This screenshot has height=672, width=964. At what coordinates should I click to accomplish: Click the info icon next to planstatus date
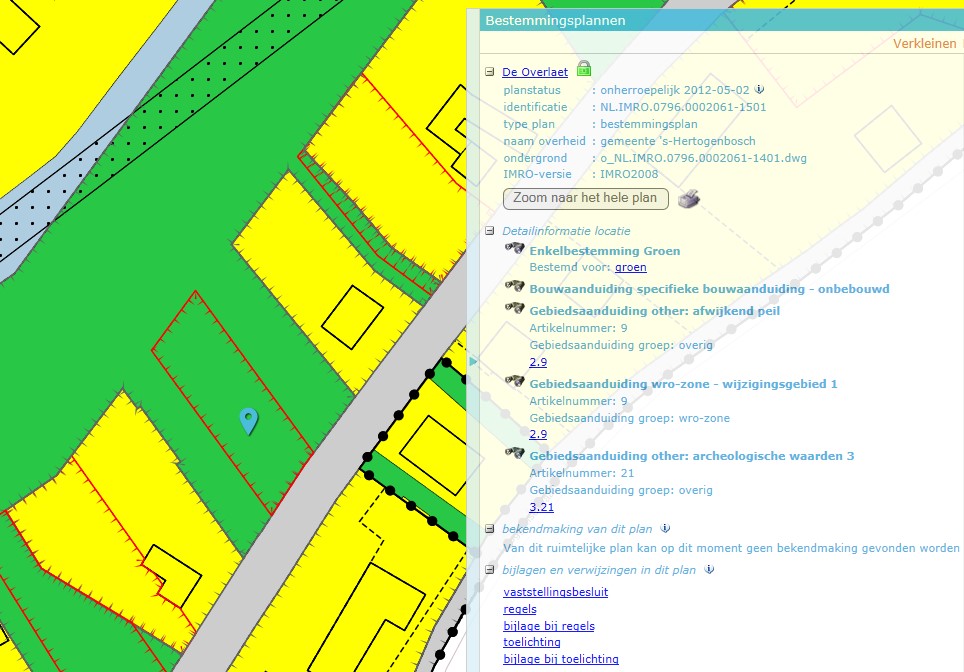(759, 89)
